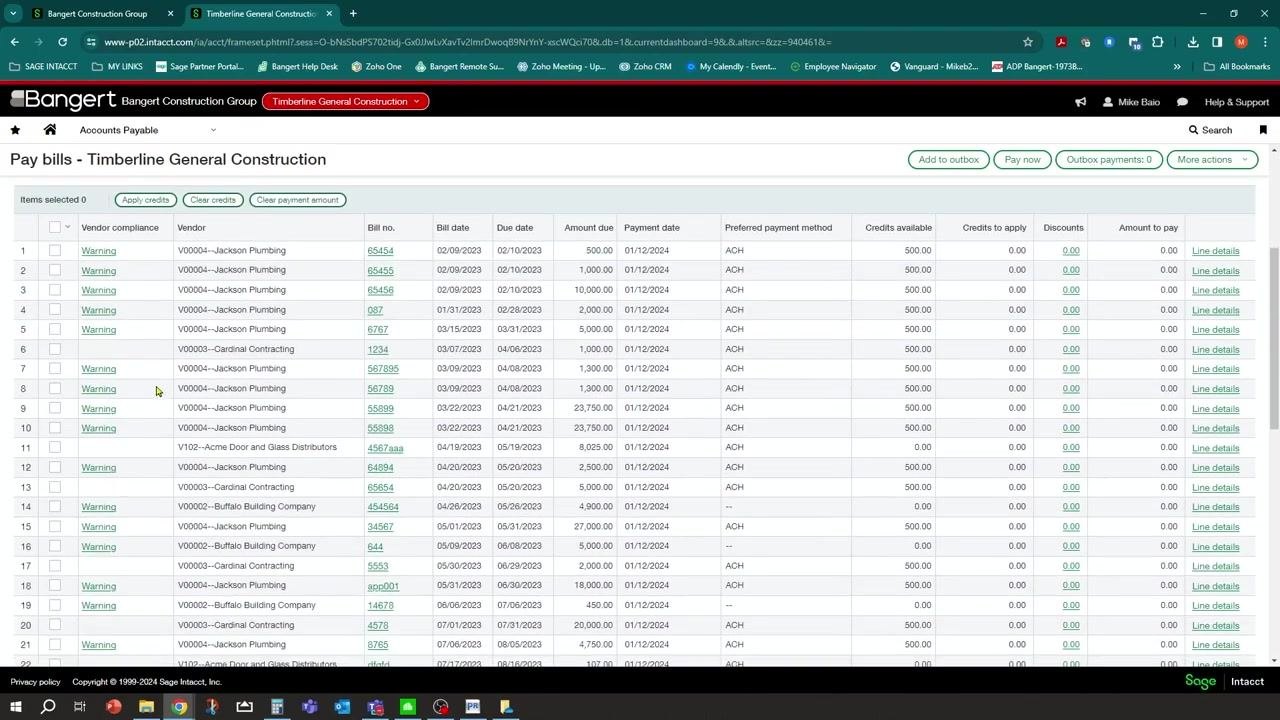Click Add to outbox
Image resolution: width=1280 pixels, height=720 pixels.
click(949, 160)
